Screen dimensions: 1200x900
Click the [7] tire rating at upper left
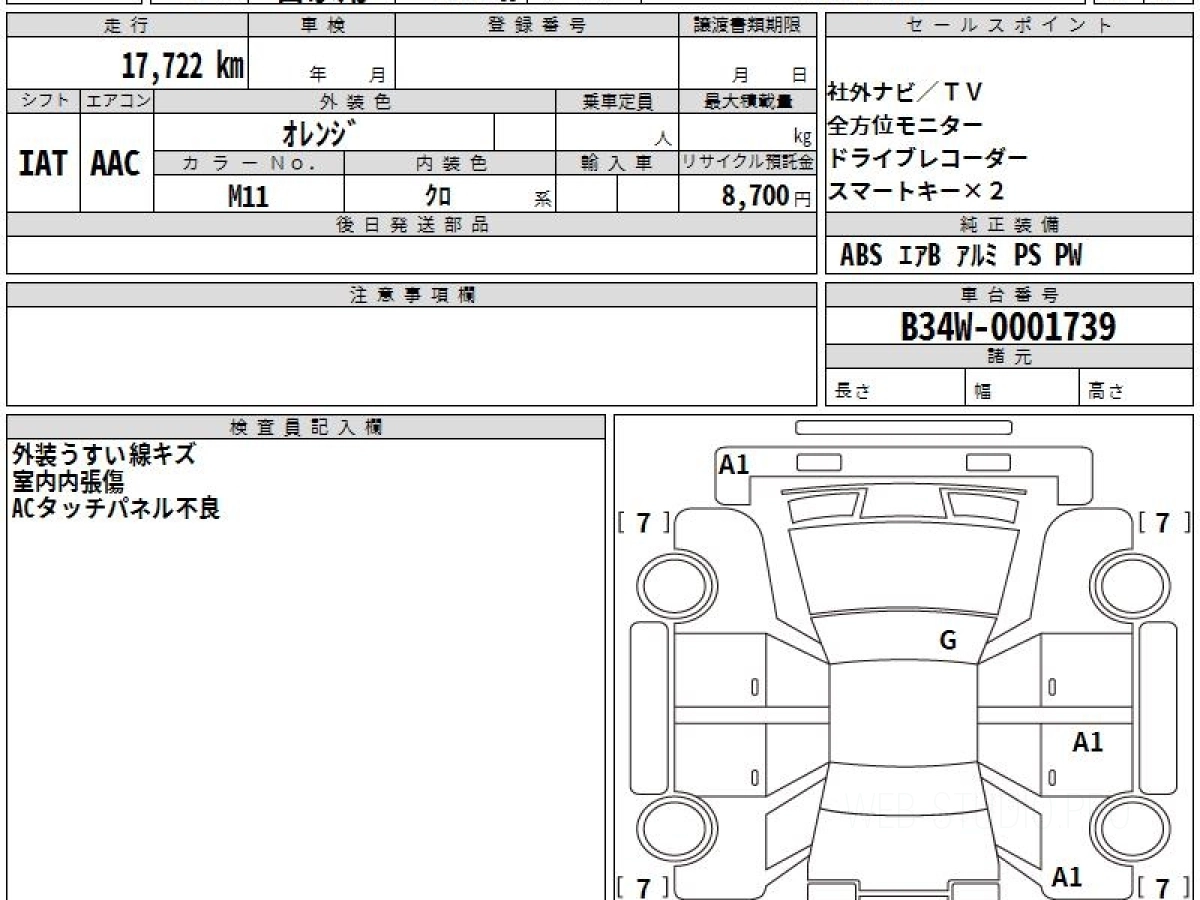point(644,522)
